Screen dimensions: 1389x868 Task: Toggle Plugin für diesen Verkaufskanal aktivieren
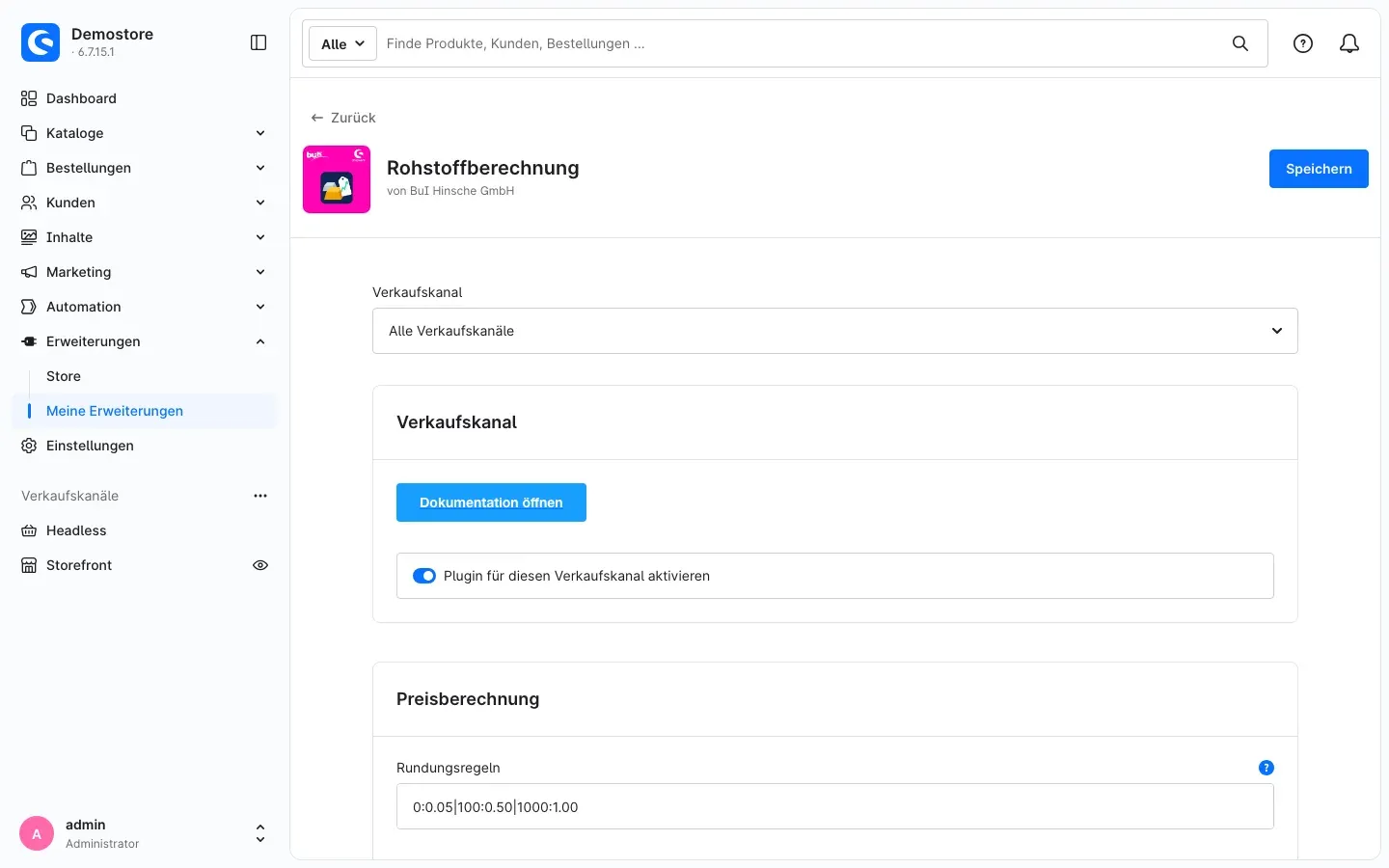(x=424, y=576)
